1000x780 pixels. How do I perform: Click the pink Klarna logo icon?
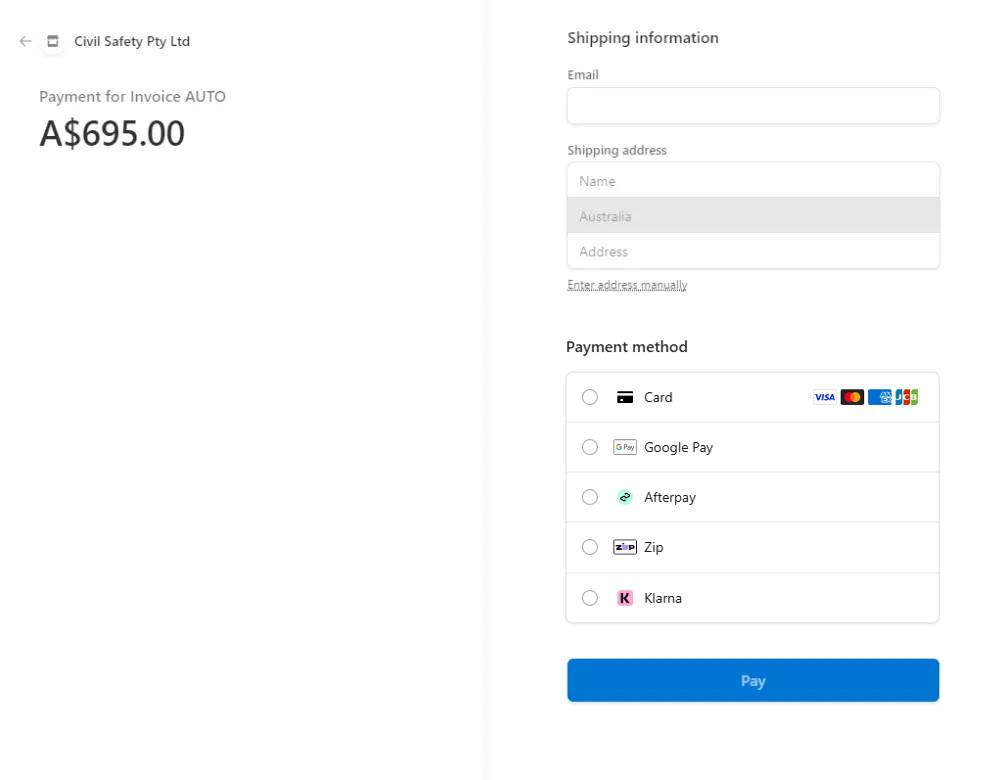coord(625,598)
